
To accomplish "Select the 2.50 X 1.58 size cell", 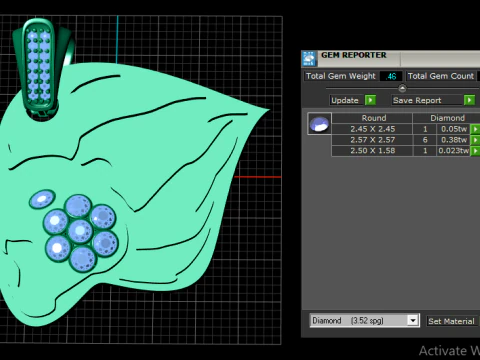I will coord(372,151).
